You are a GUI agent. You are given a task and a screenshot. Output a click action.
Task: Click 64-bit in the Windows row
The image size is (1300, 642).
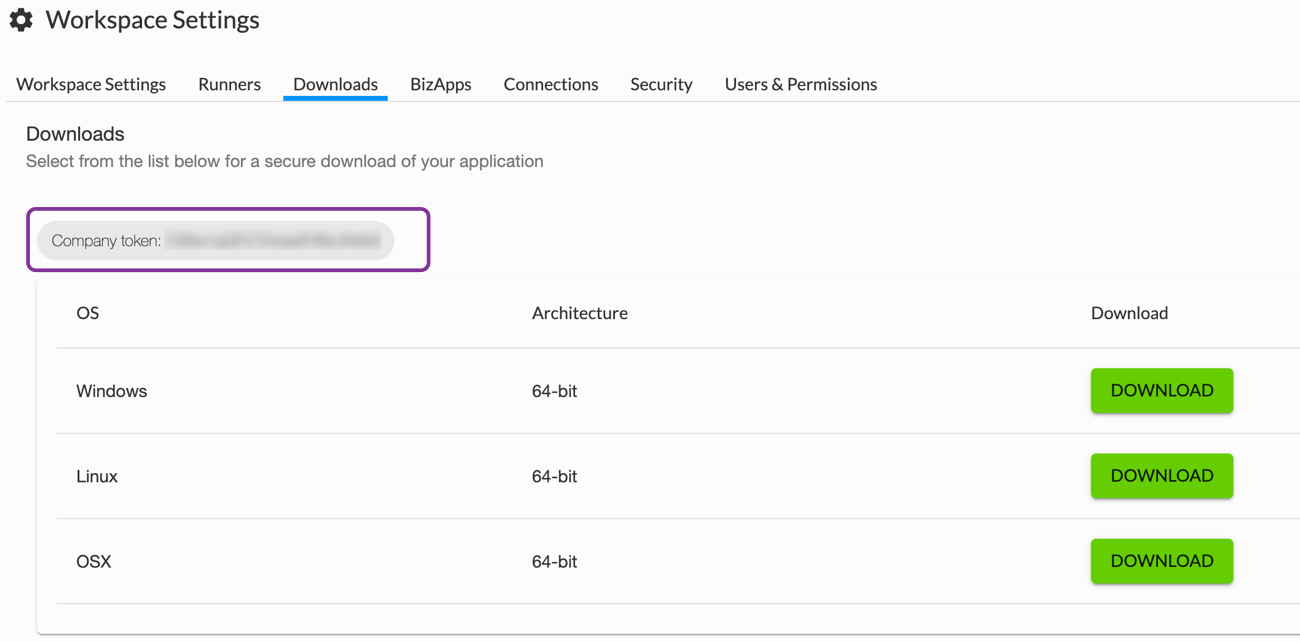pos(555,391)
